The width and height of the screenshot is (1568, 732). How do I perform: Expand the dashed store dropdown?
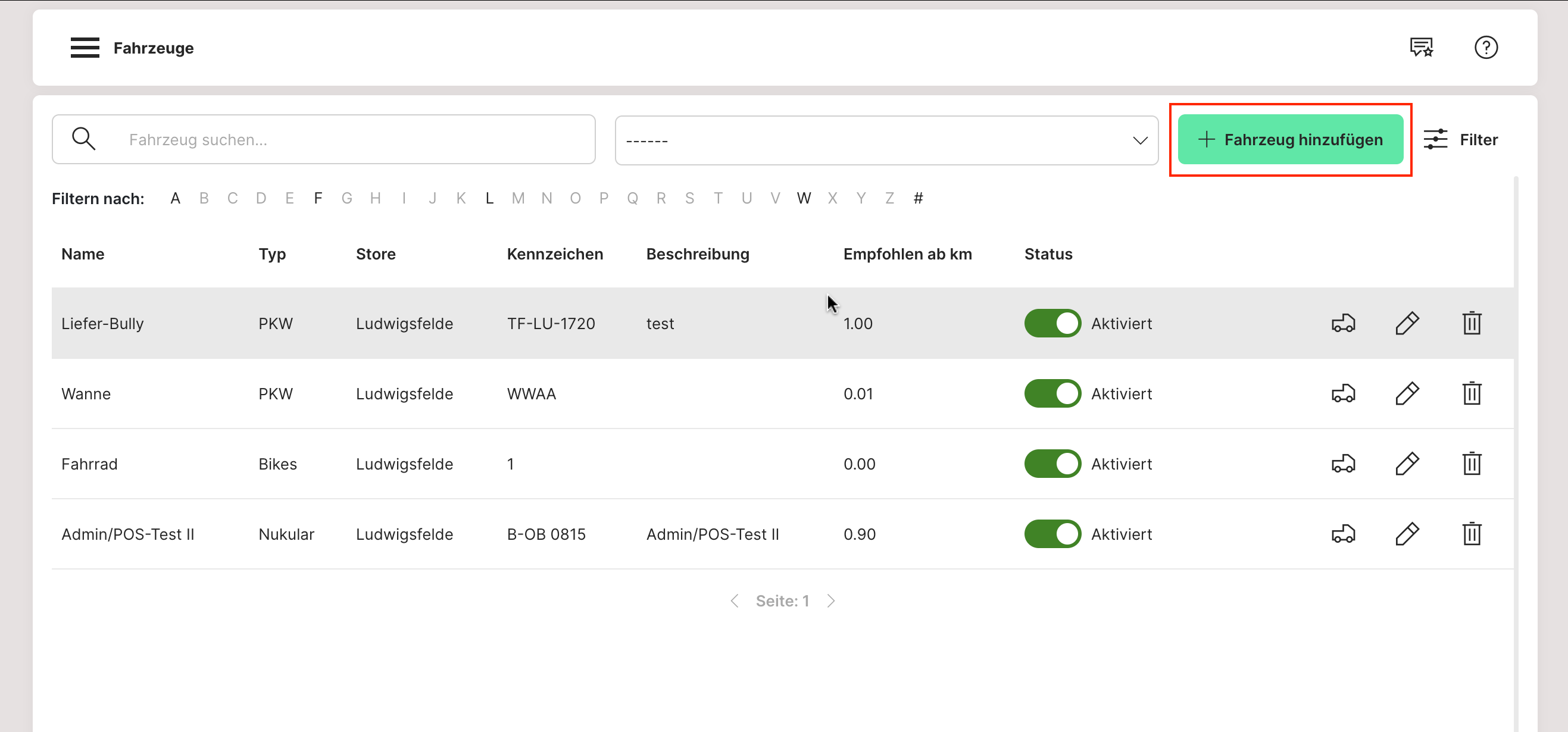(x=886, y=140)
